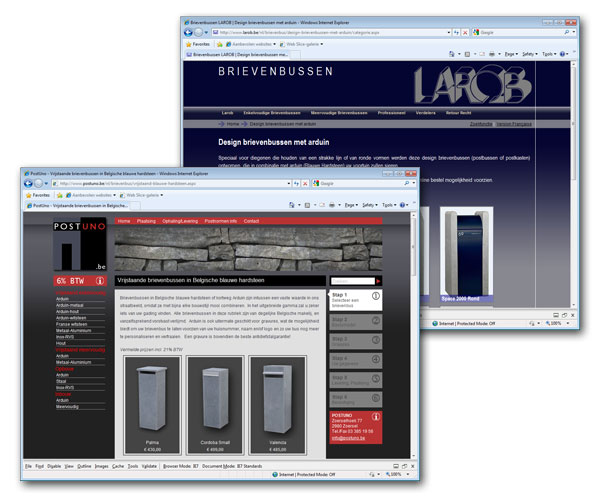Click the Back button in PostUno window

28,184
